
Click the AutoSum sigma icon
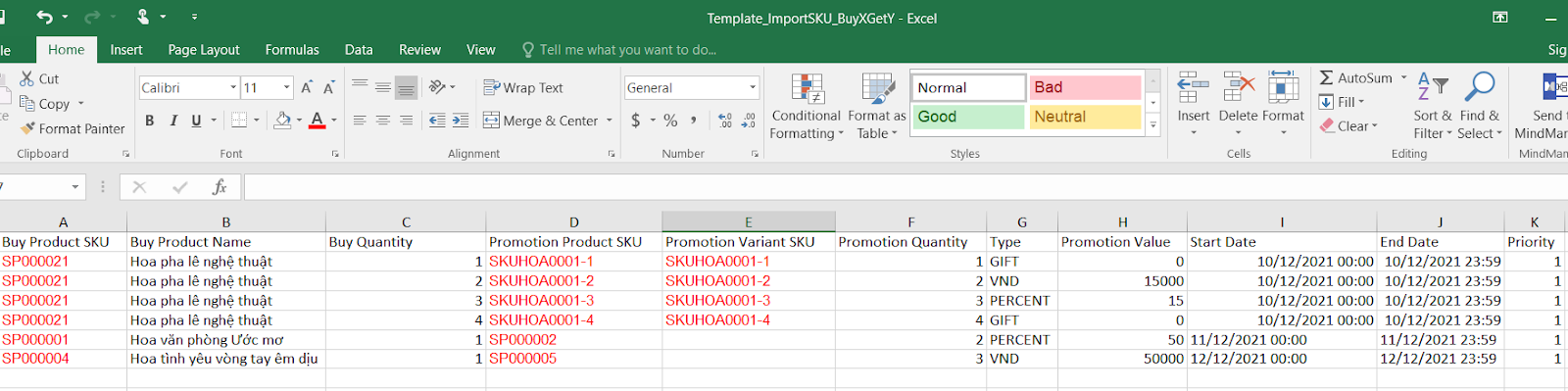coord(1326,78)
